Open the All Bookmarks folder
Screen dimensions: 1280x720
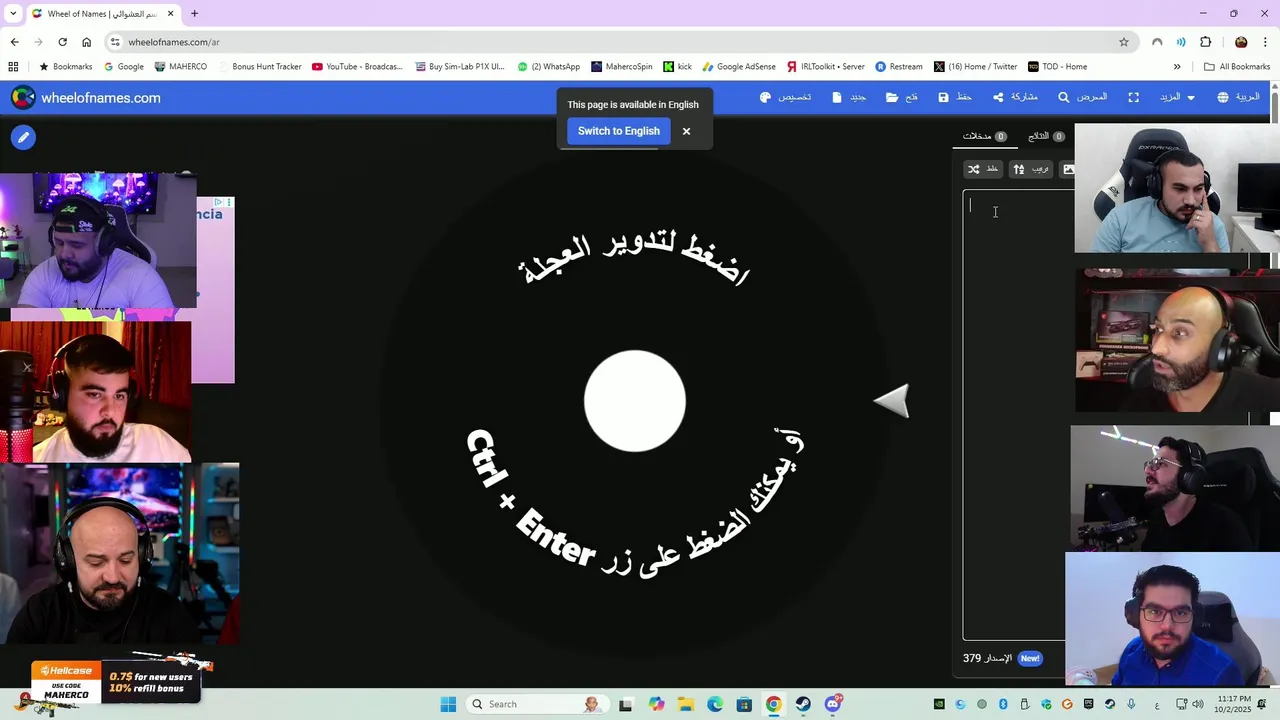(1237, 67)
